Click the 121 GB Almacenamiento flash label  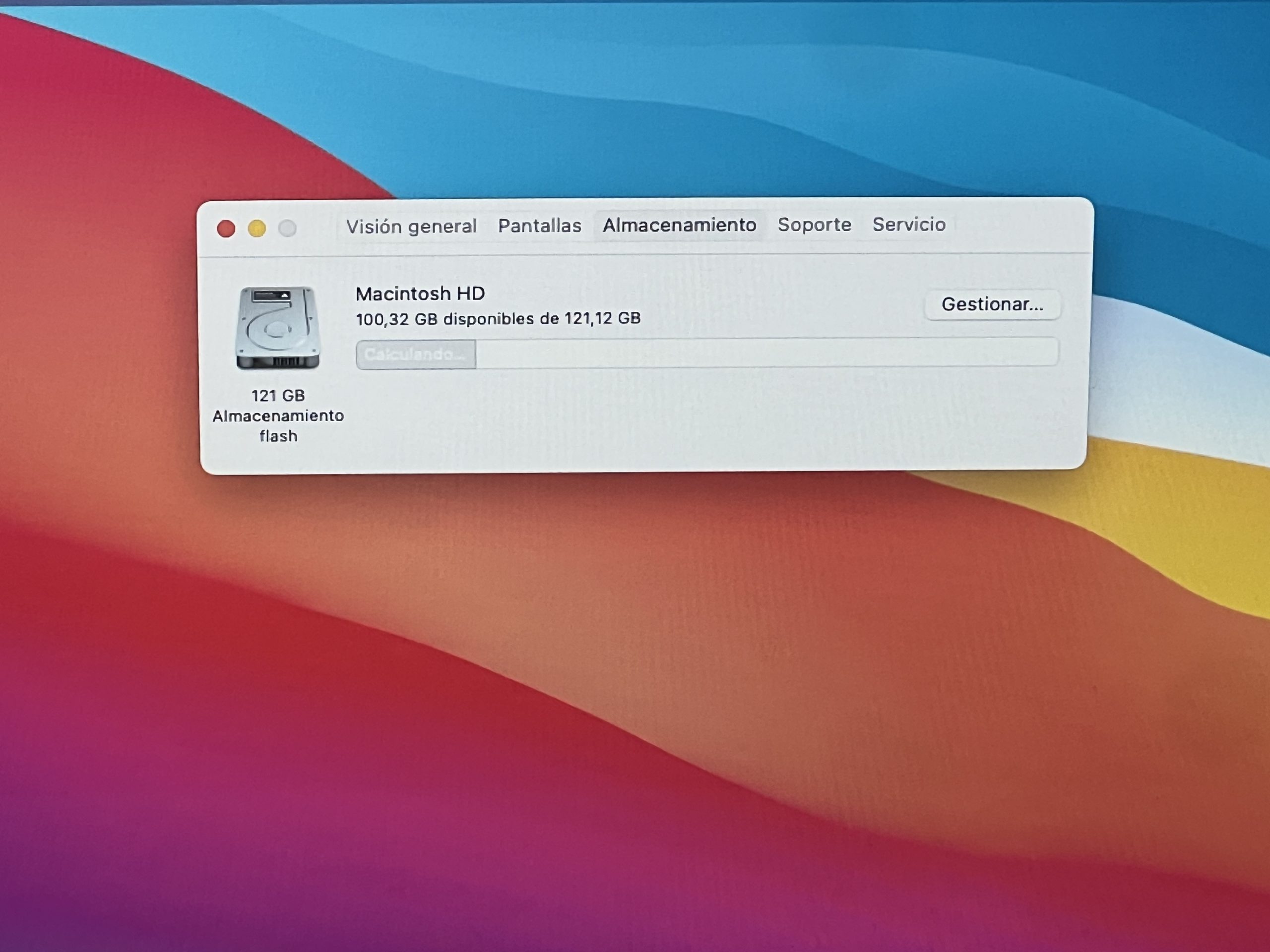[278, 416]
